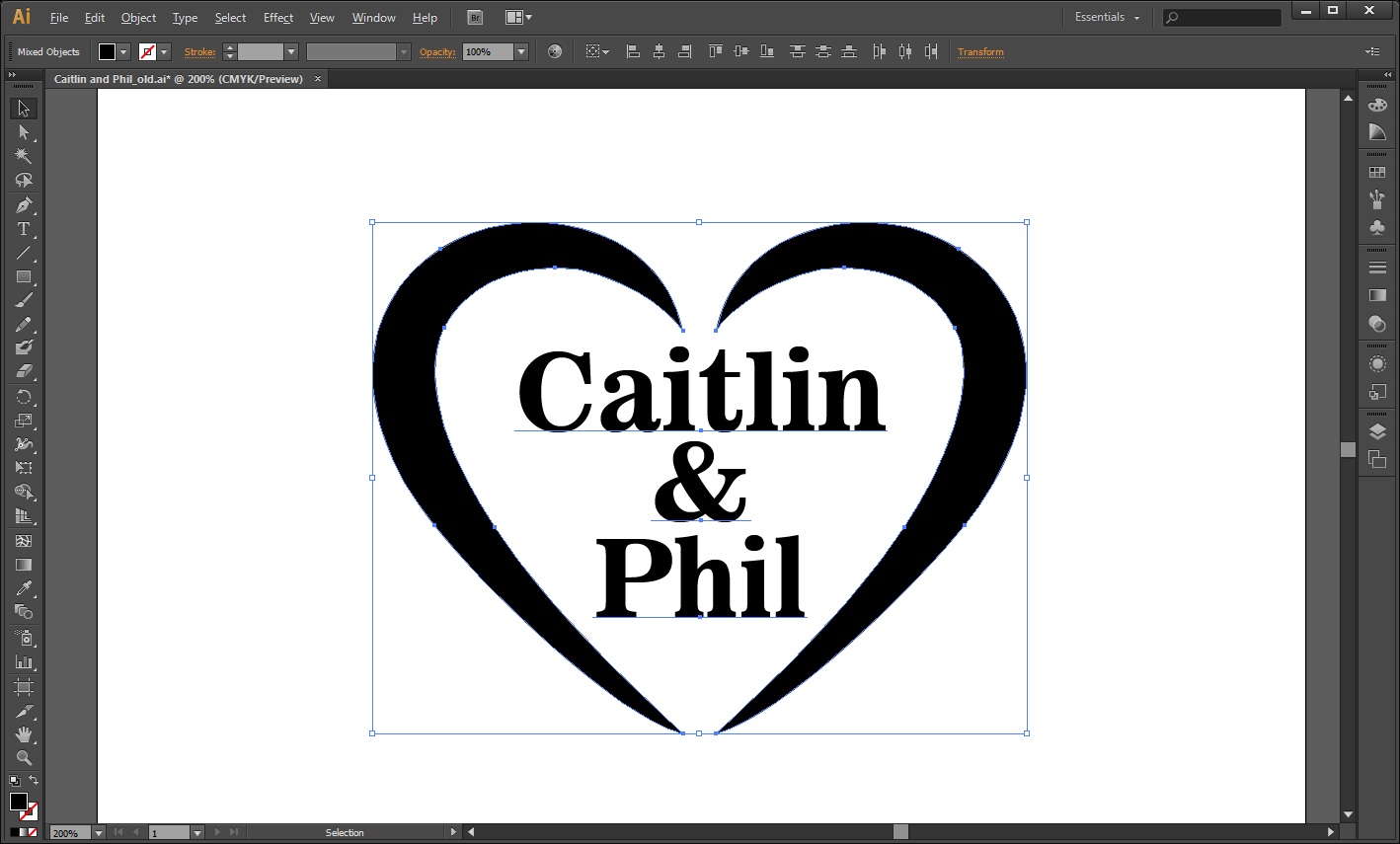
Task: Open the Effect menu
Action: [x=278, y=18]
